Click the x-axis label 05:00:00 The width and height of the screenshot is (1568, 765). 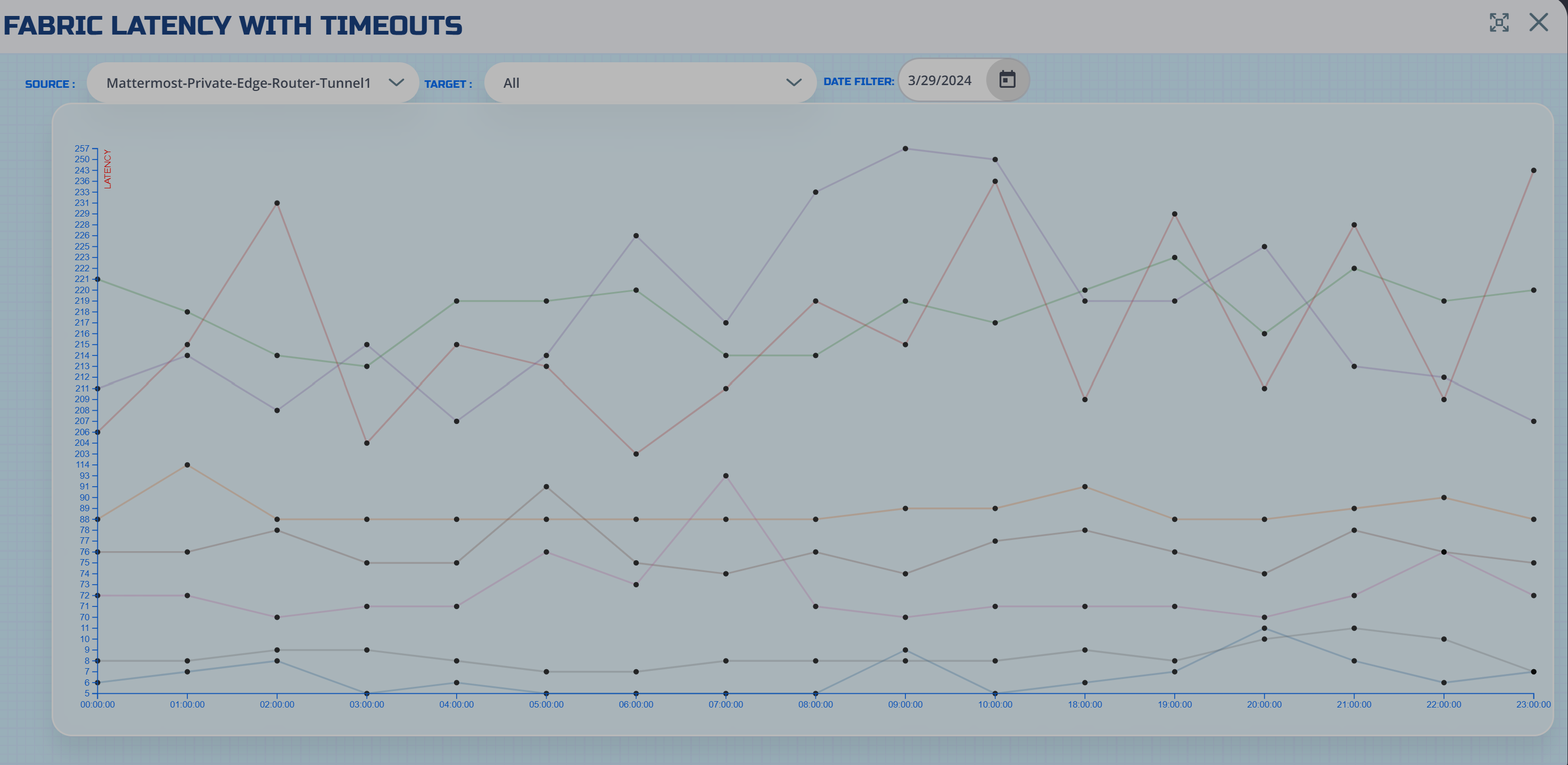pos(546,705)
